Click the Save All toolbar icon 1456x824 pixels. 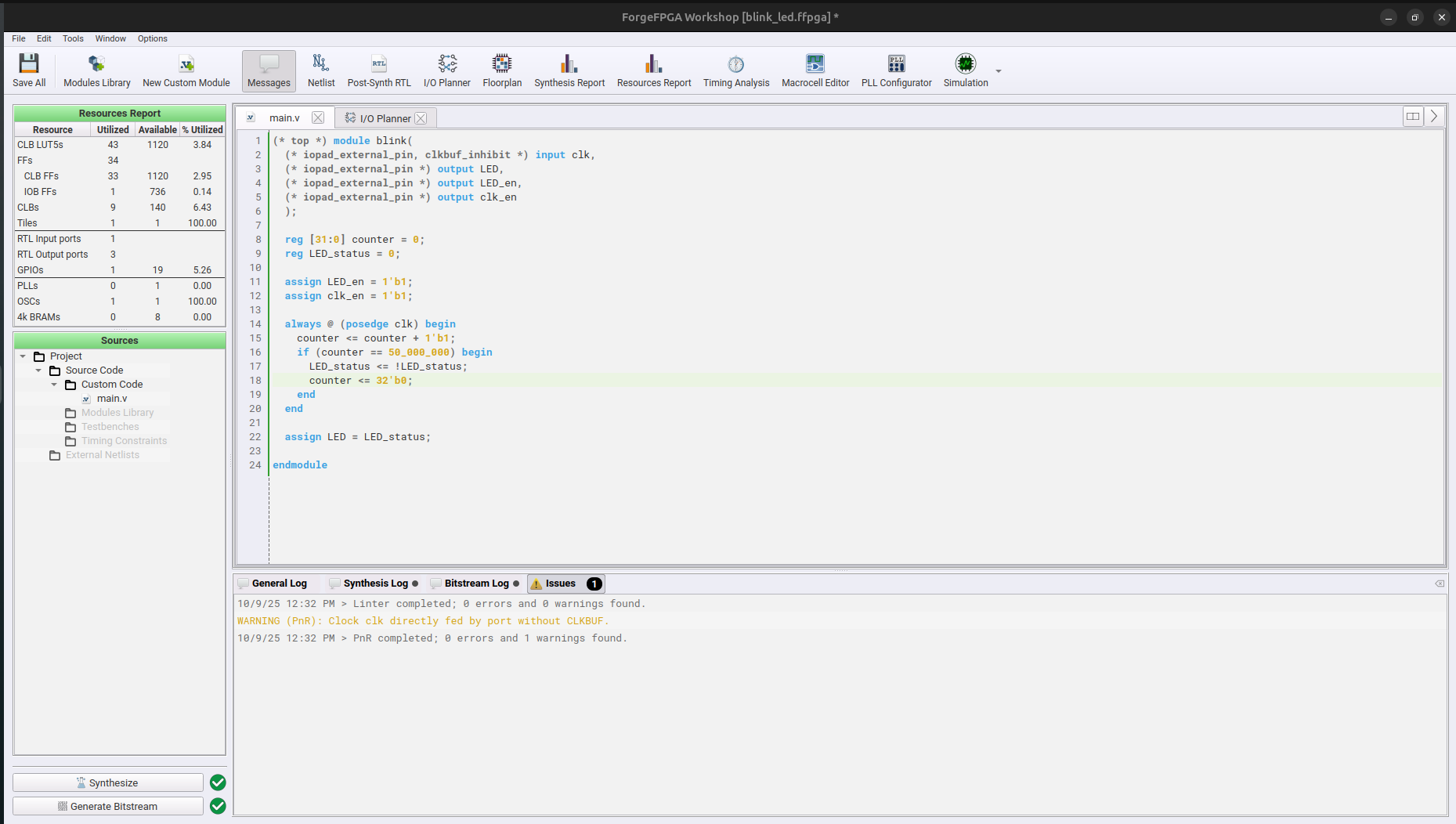point(29,70)
